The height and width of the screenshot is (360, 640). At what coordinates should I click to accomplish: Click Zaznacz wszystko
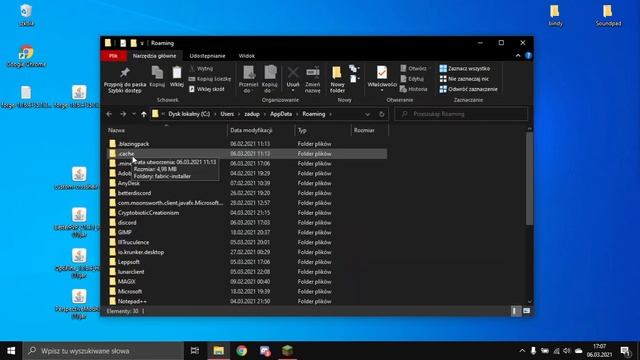[465, 69]
